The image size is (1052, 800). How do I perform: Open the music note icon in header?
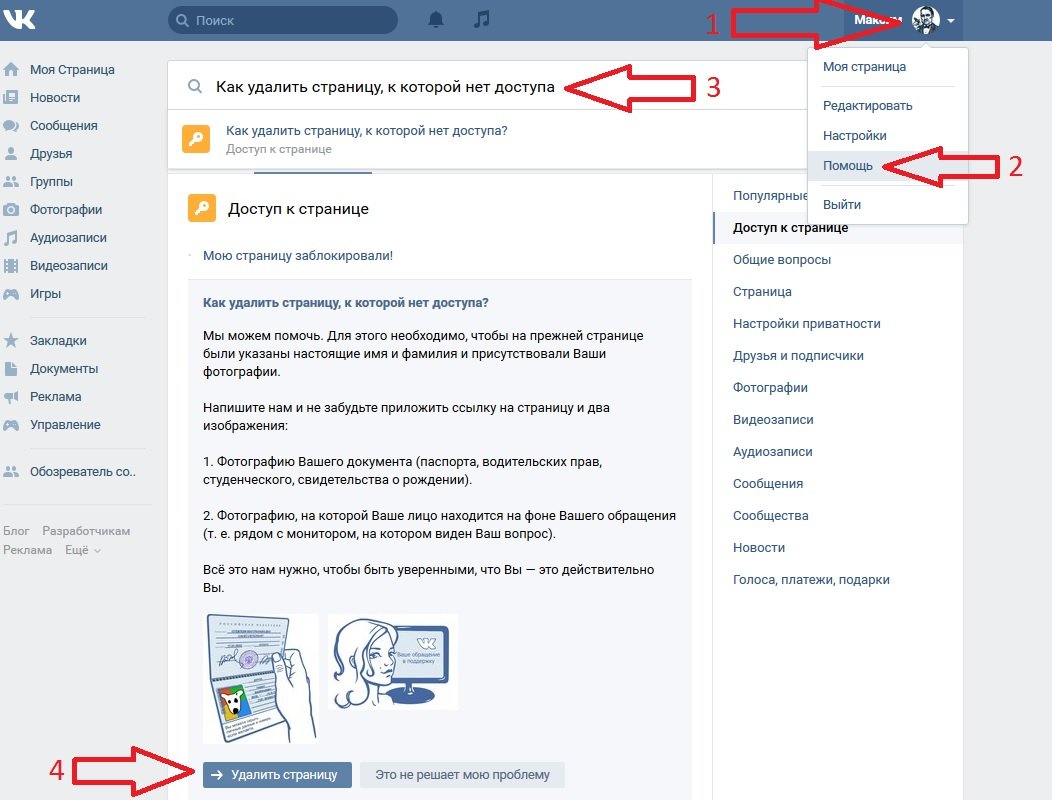click(481, 19)
